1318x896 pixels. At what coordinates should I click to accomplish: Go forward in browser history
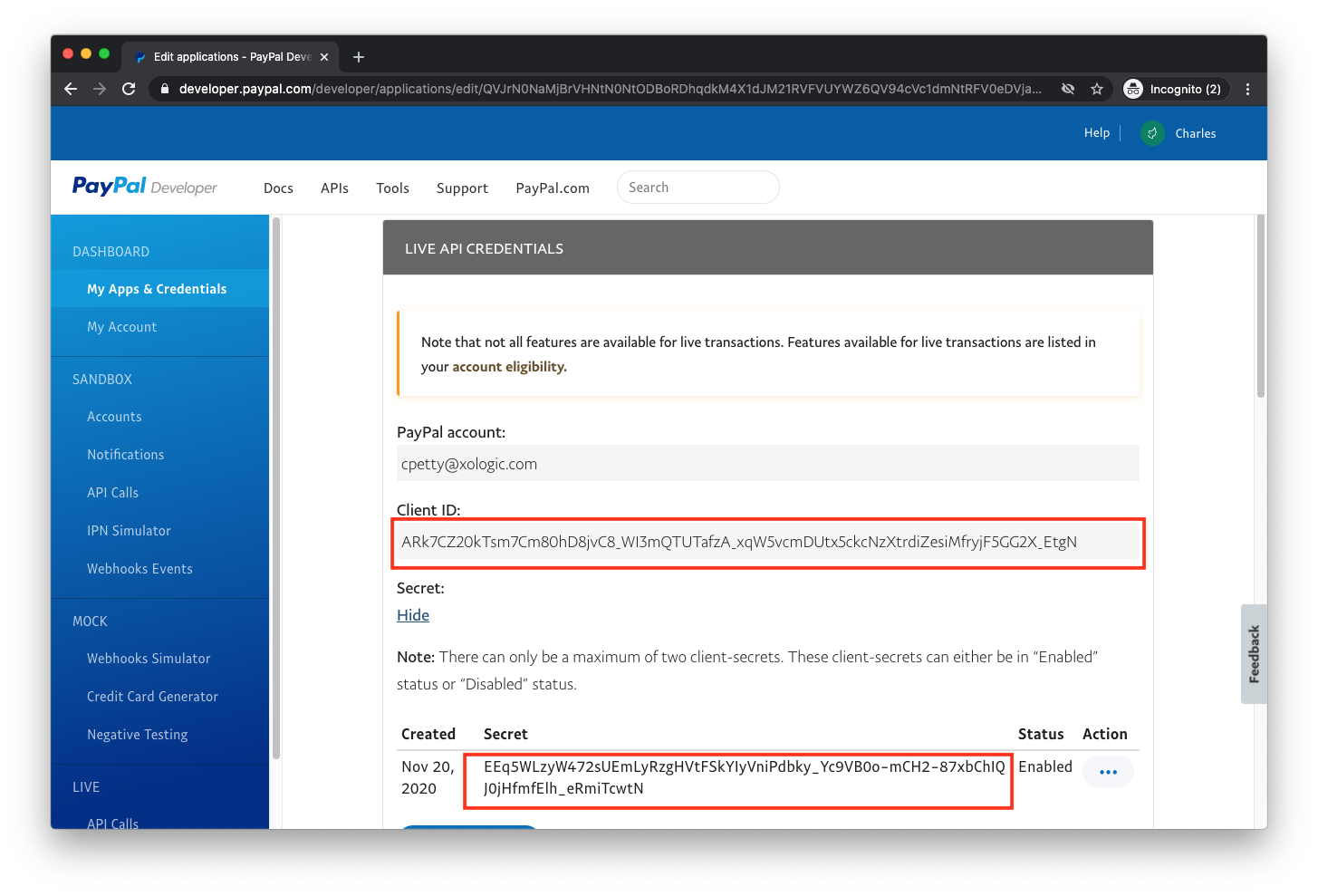[x=100, y=89]
